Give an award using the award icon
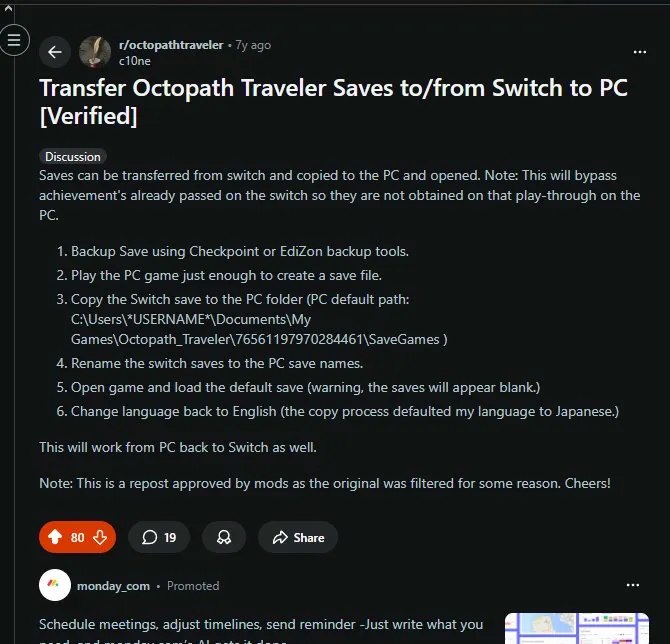The height and width of the screenshot is (644, 670). (224, 537)
